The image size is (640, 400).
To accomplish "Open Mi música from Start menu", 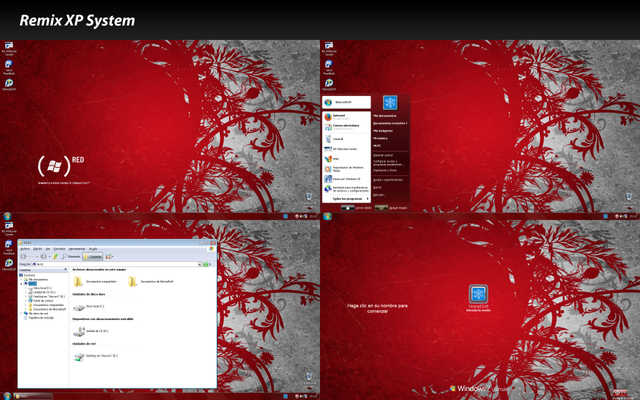I will [x=380, y=138].
